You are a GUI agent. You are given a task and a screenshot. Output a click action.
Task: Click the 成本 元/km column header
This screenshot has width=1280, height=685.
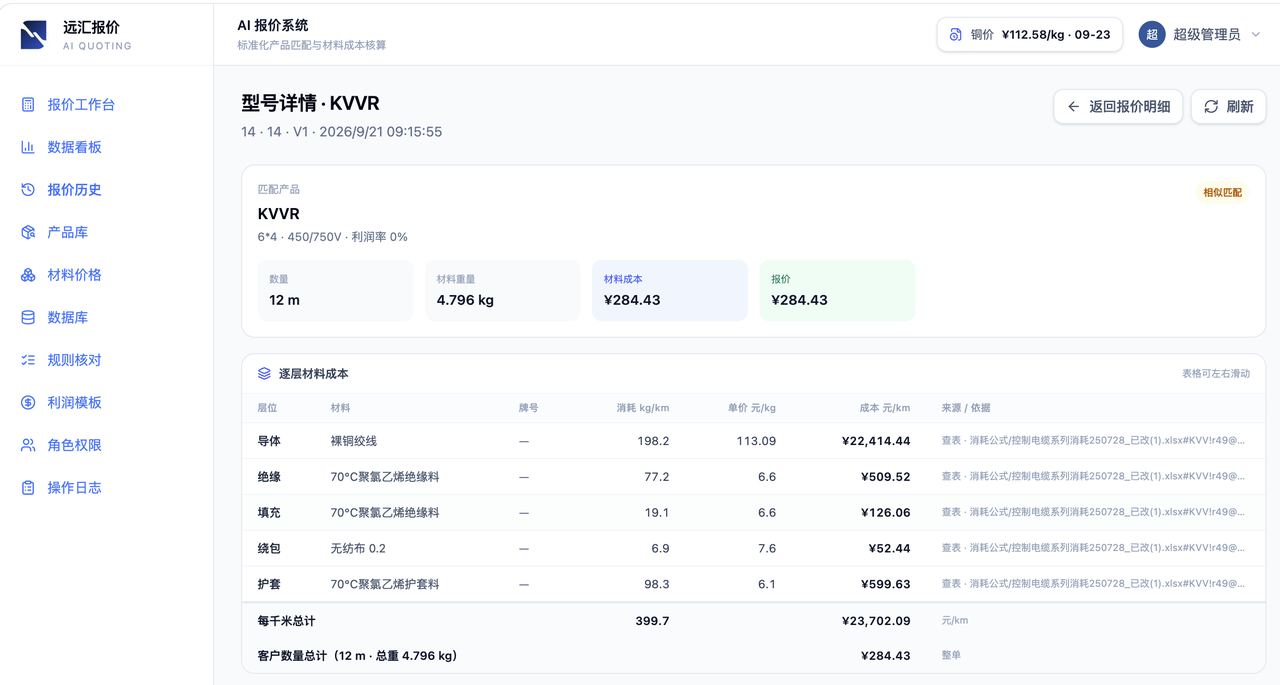(885, 408)
